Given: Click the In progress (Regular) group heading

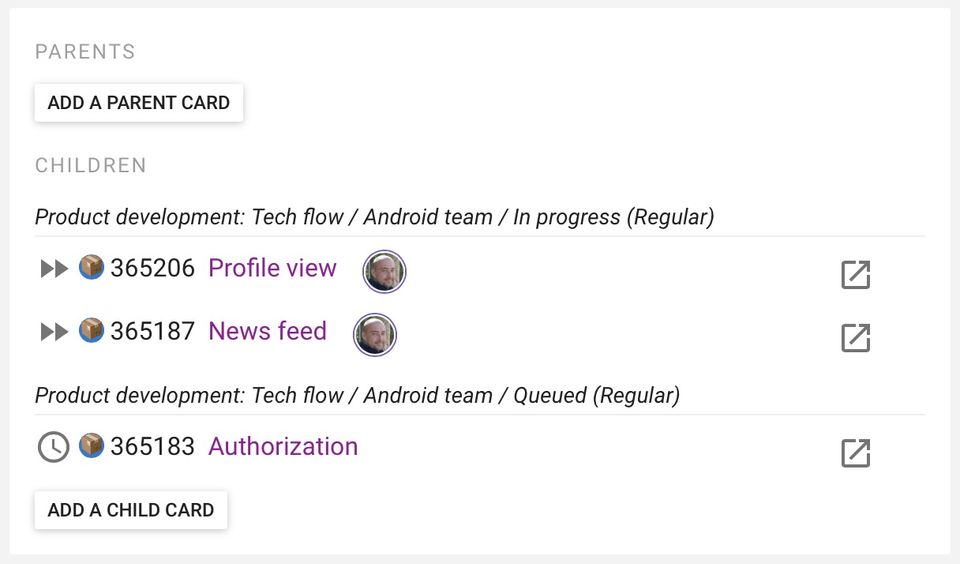Looking at the screenshot, I should [x=374, y=217].
